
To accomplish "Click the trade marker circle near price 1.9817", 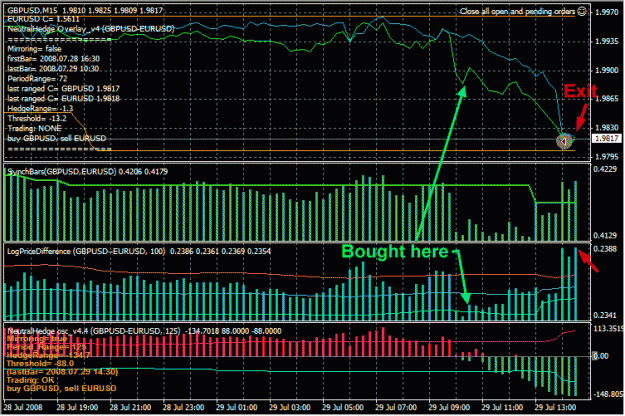I will coord(564,141).
